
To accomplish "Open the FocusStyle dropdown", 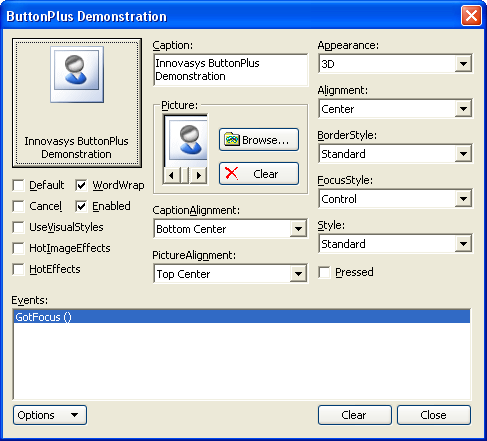I will 463,199.
